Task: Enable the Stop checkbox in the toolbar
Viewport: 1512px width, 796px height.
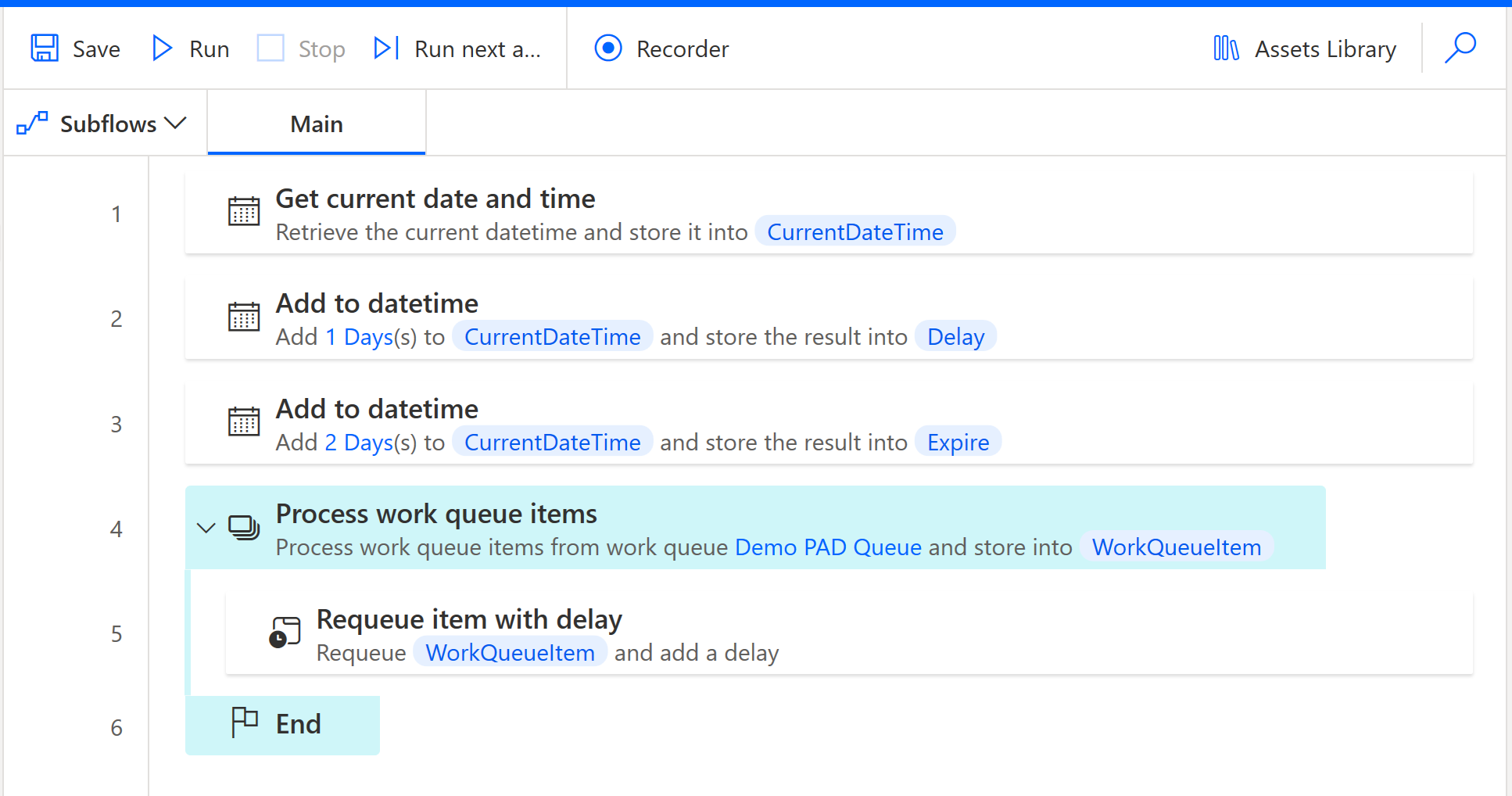Action: [x=271, y=48]
